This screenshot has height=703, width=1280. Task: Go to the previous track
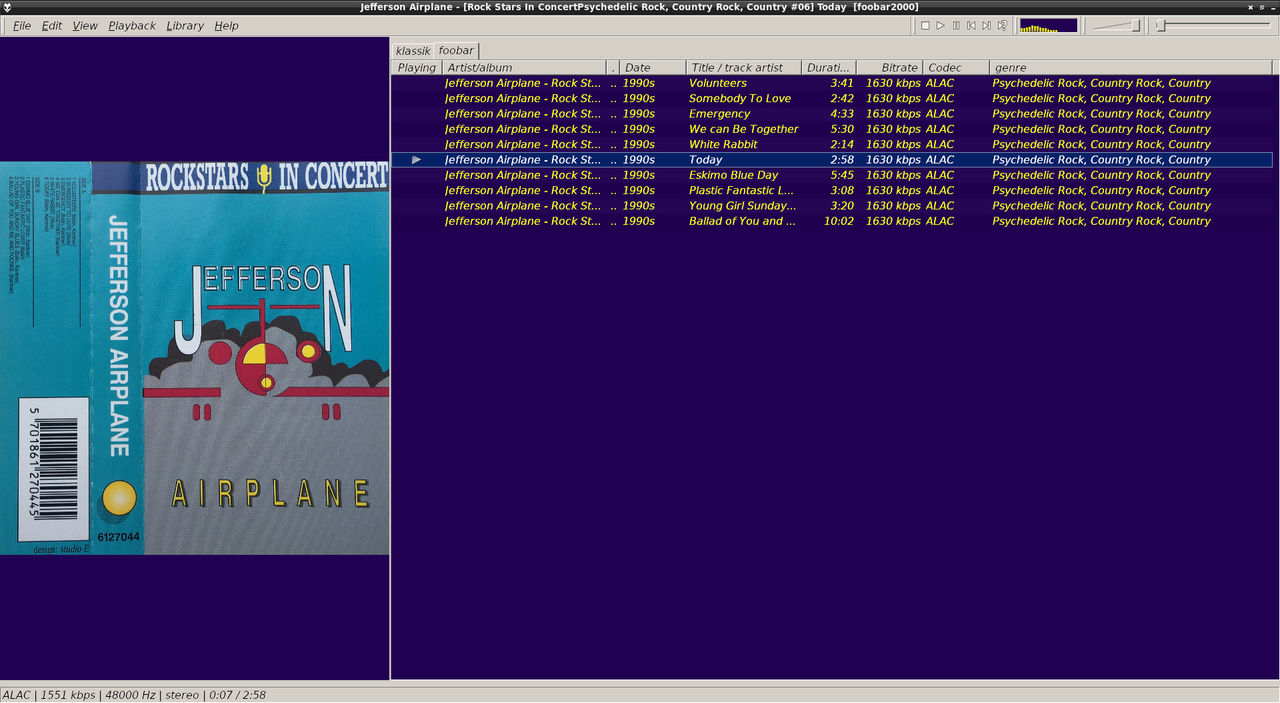(971, 25)
